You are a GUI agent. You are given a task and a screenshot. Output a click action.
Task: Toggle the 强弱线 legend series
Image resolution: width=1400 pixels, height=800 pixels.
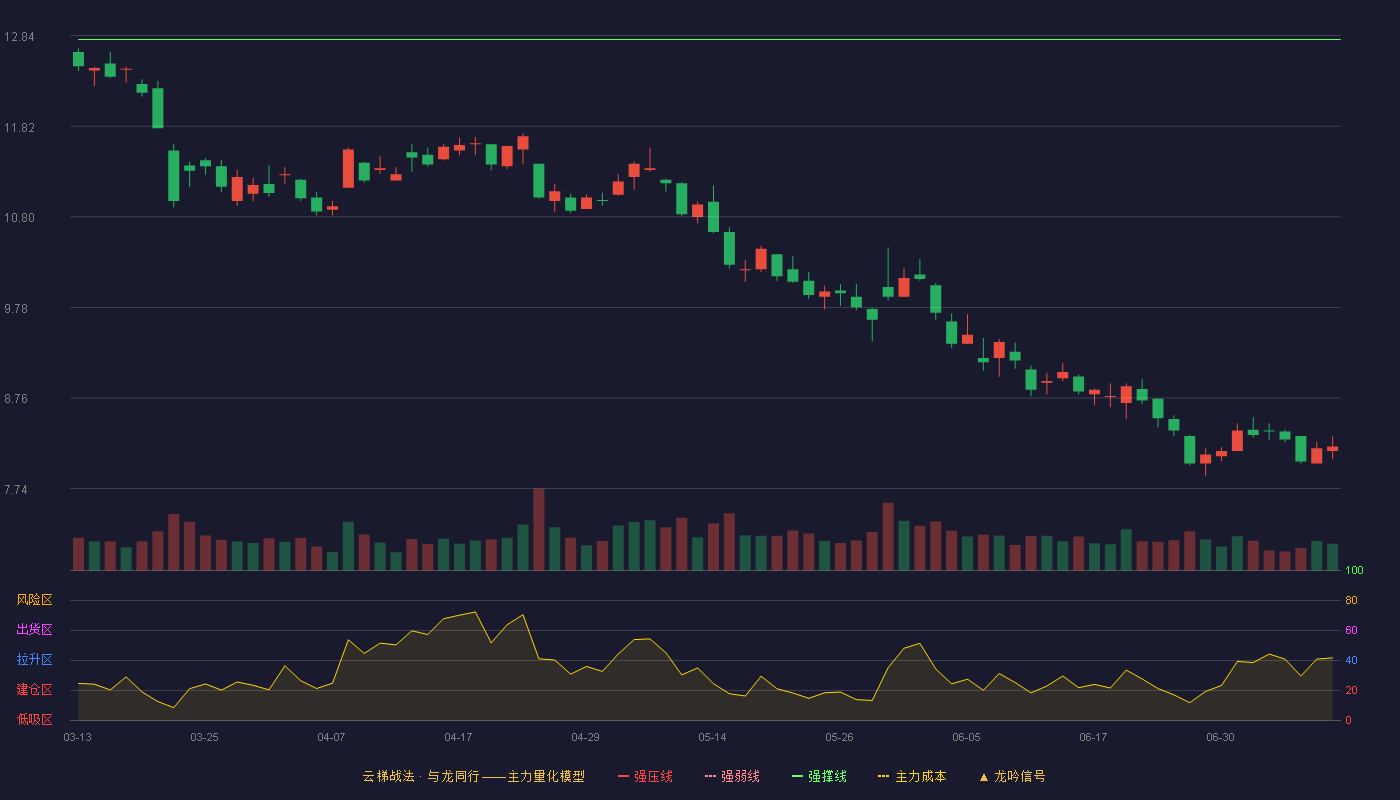coord(732,776)
